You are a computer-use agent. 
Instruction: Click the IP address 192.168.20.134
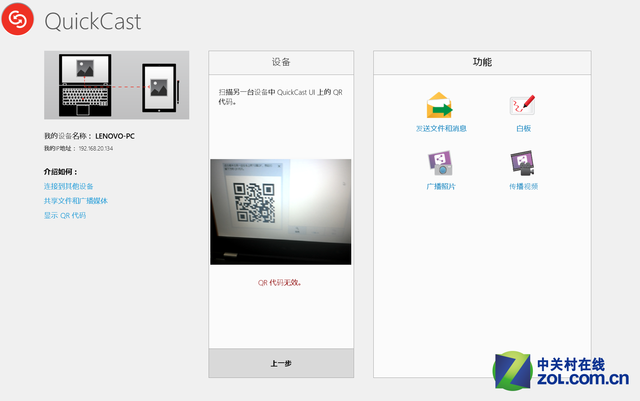(96, 148)
